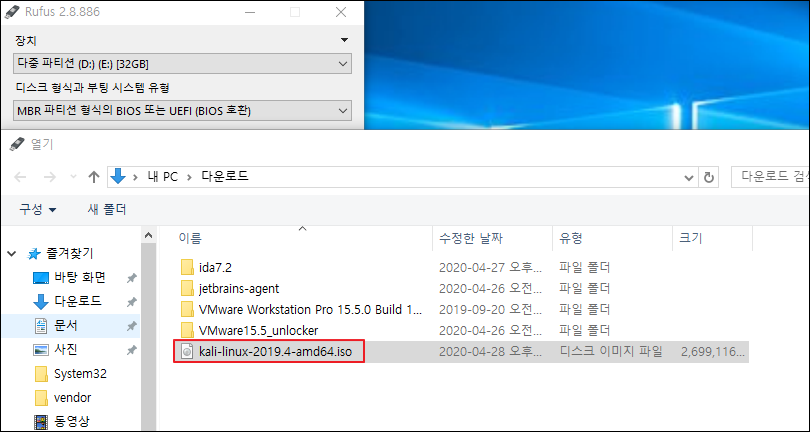This screenshot has height=432, width=810.
Task: Go back with the left arrow button
Action: [20, 177]
